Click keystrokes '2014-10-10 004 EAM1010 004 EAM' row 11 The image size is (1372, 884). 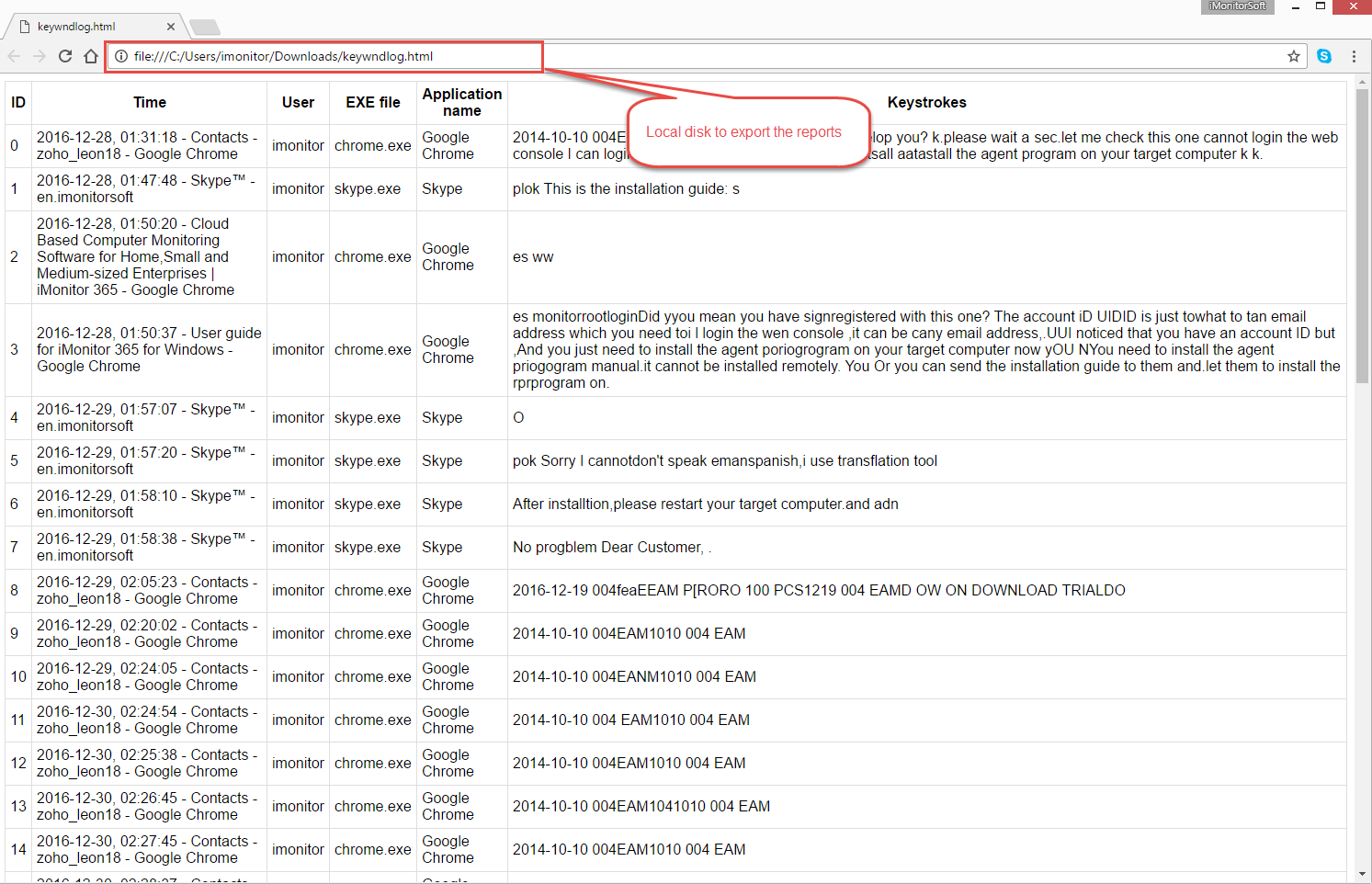click(x=631, y=720)
